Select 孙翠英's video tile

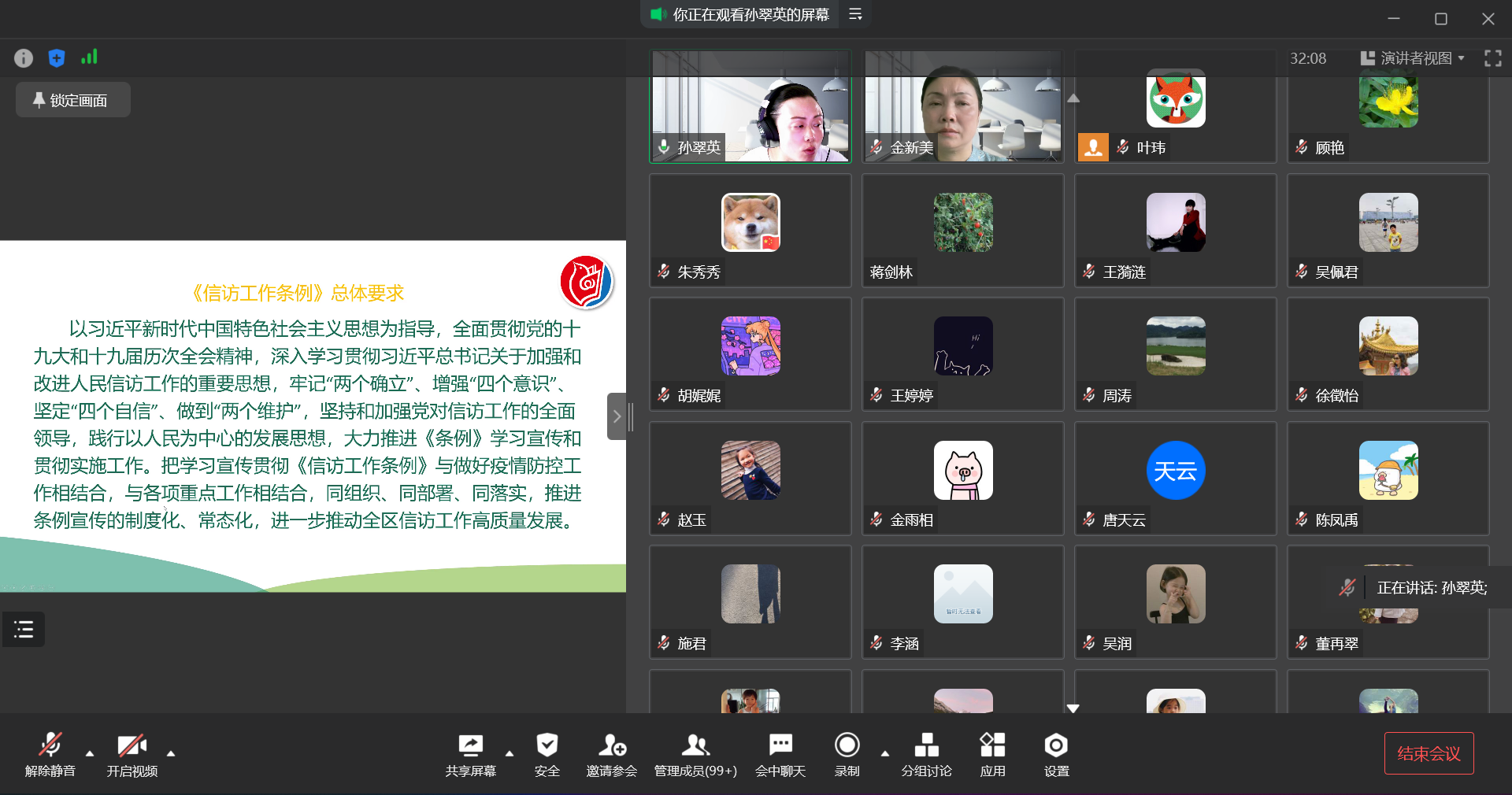750,106
